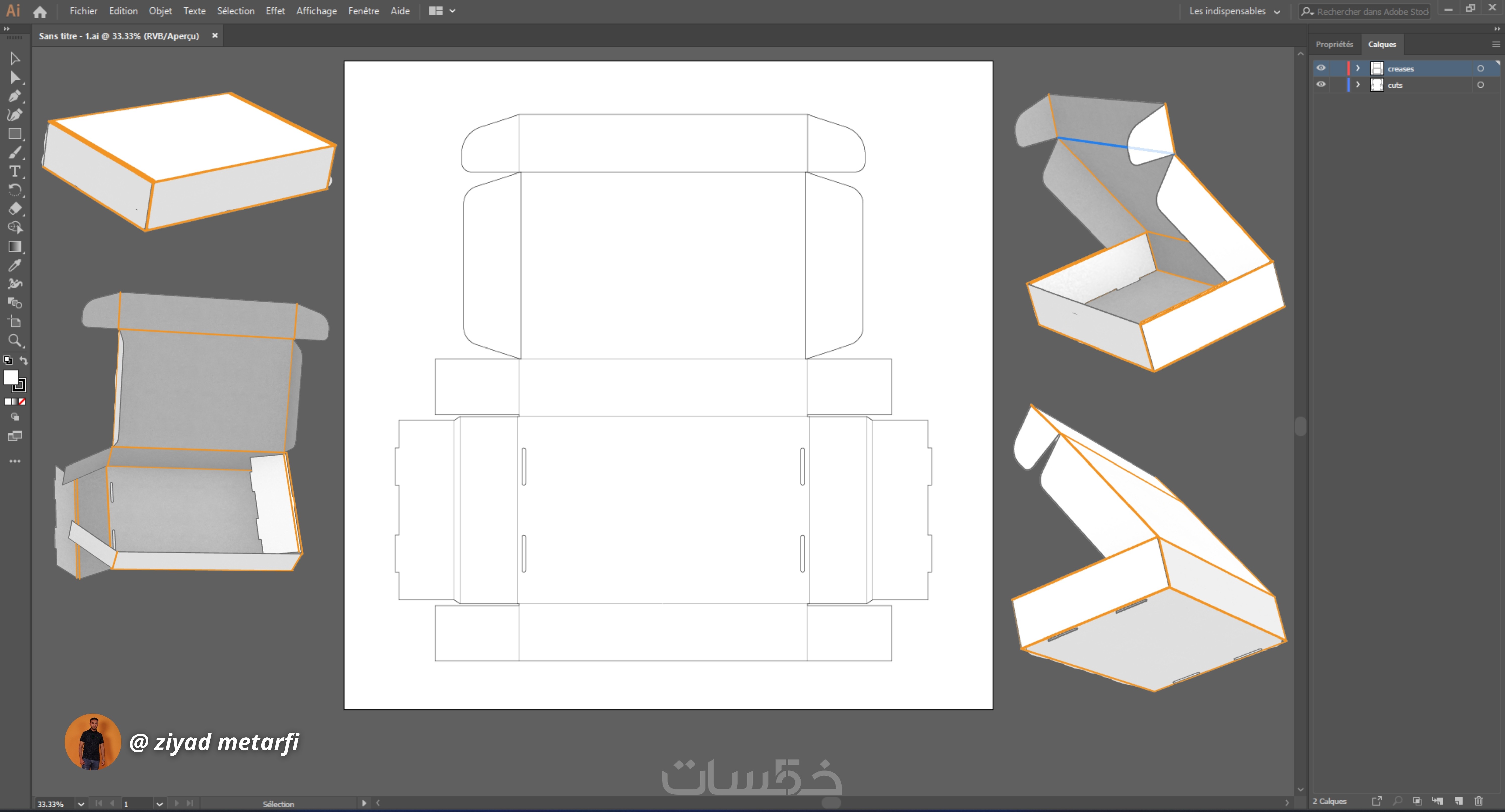Click the delete layer trash icon
Image resolution: width=1505 pixels, height=812 pixels.
pos(1478,801)
